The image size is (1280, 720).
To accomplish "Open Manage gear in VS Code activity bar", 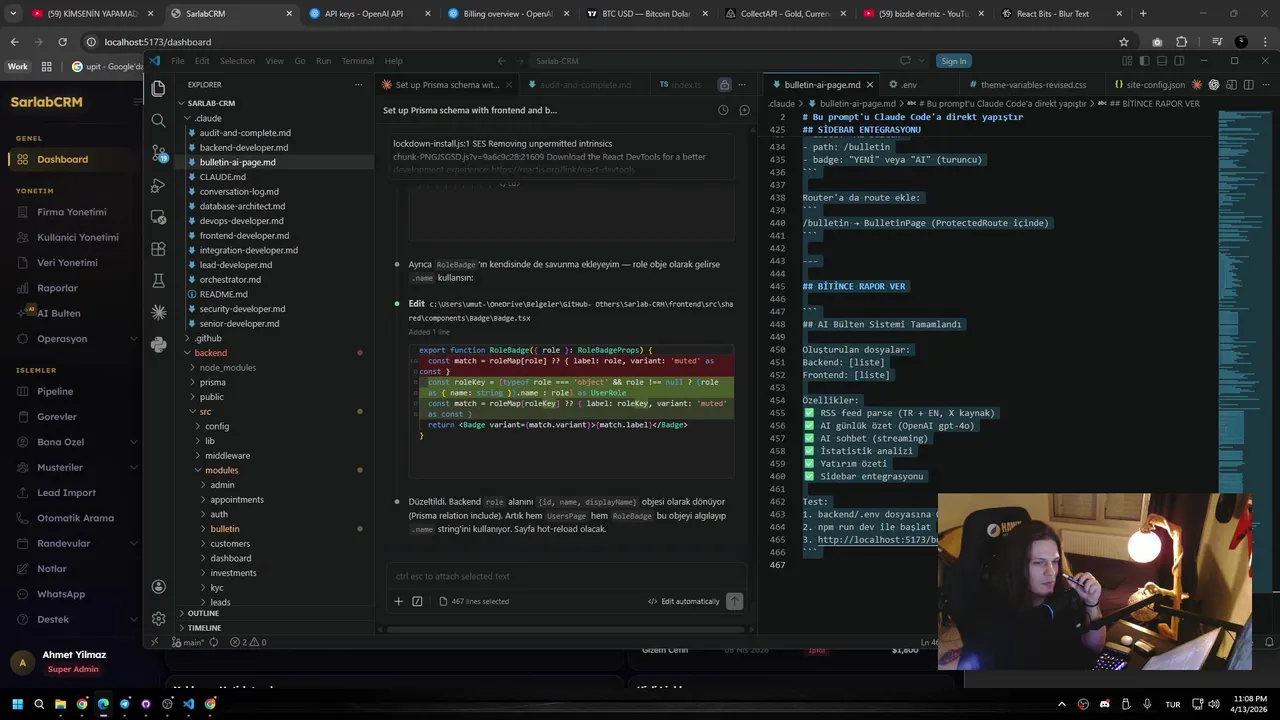I will pyautogui.click(x=158, y=619).
